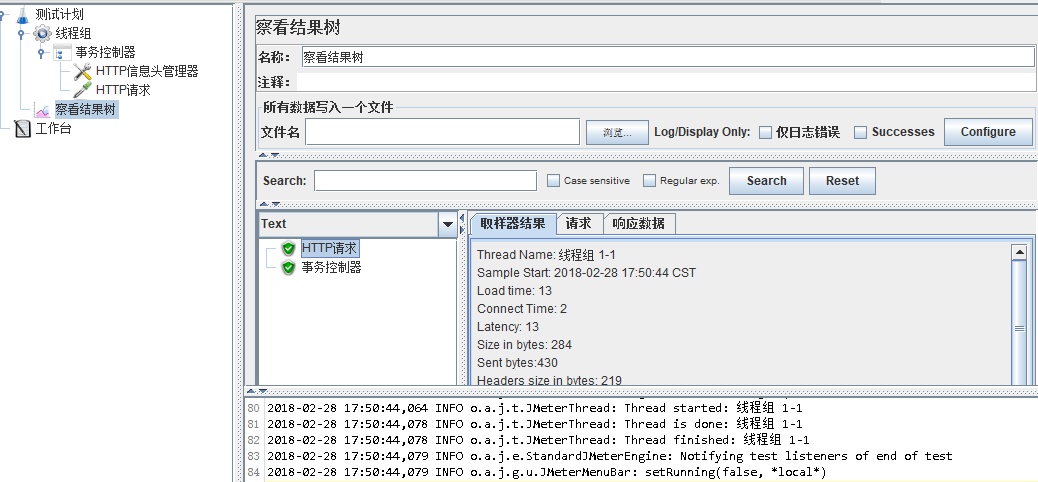Click split arrows above the log panel
The width and height of the screenshot is (1038, 482).
tap(258, 391)
